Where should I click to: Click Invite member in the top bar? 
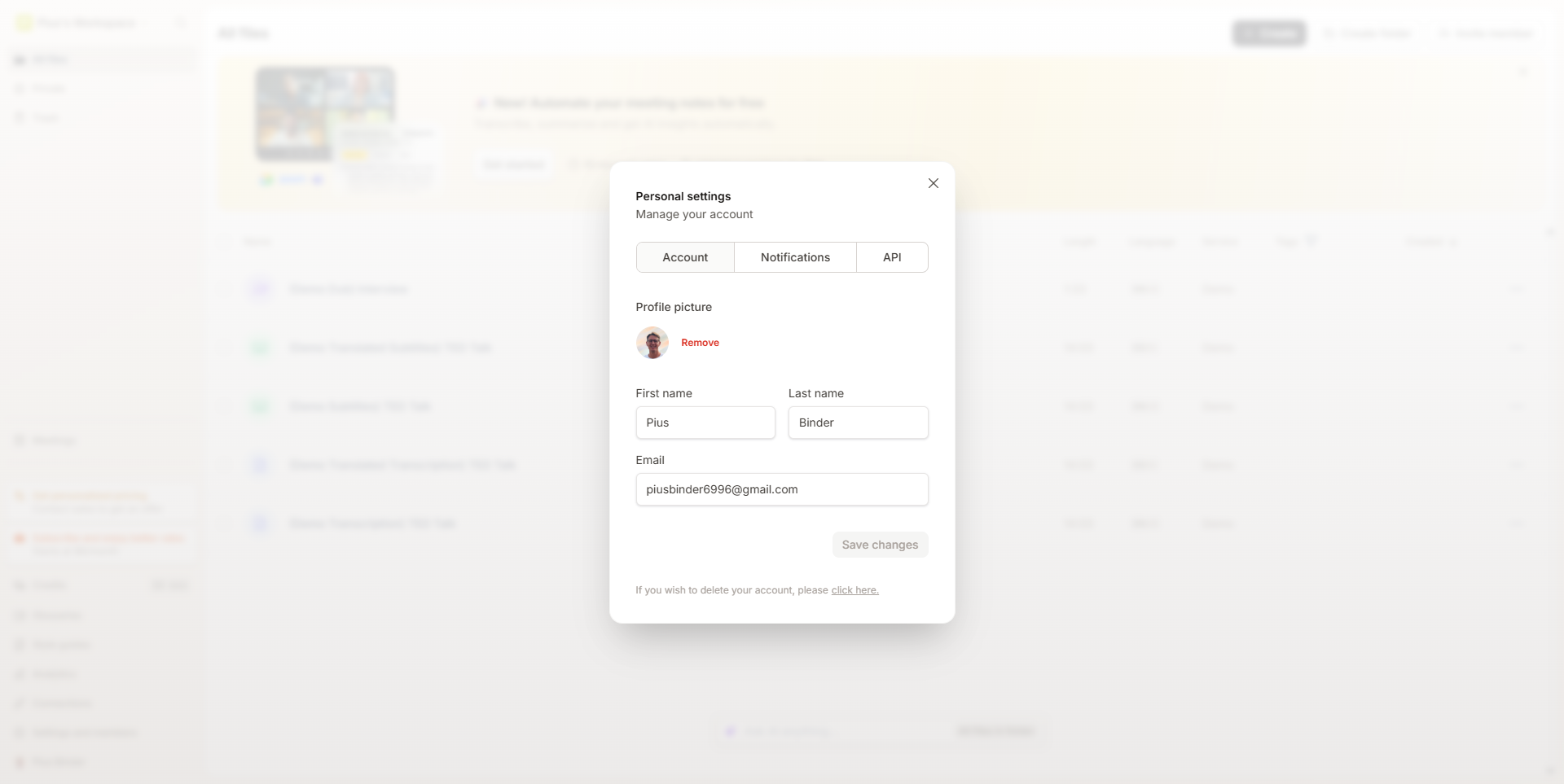[x=1486, y=33]
